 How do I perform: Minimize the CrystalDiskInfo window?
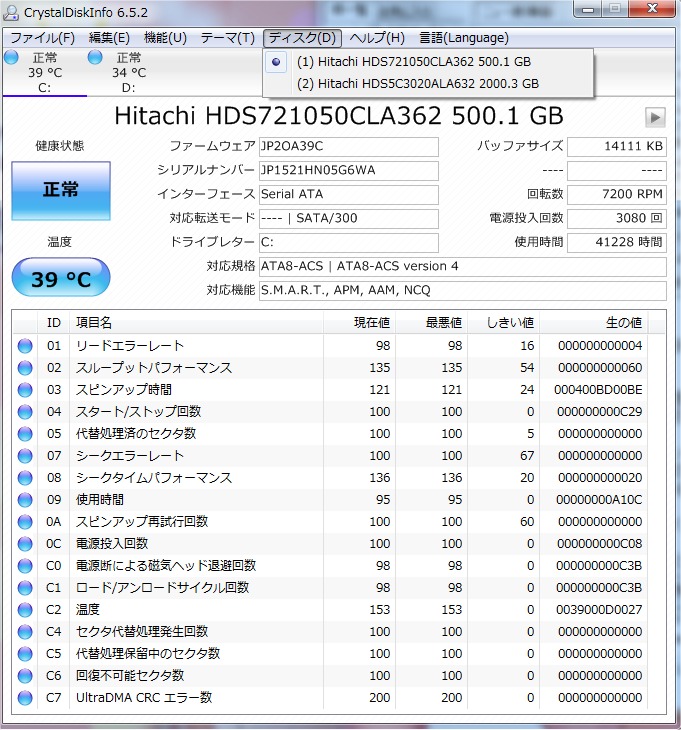point(587,9)
